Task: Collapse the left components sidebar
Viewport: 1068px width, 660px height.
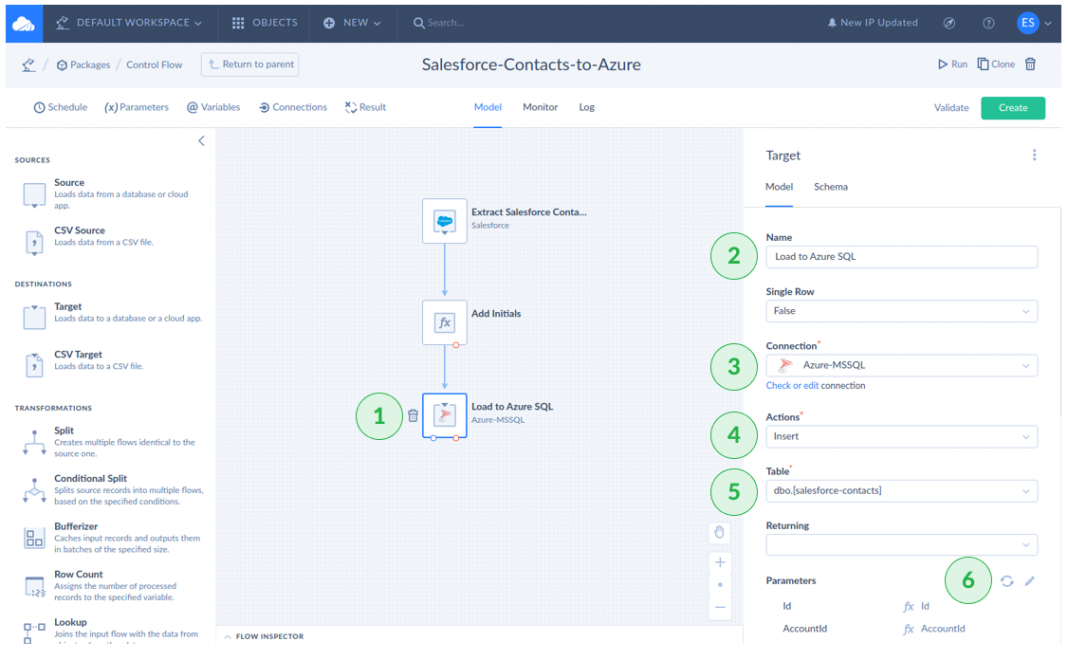Action: pyautogui.click(x=201, y=141)
